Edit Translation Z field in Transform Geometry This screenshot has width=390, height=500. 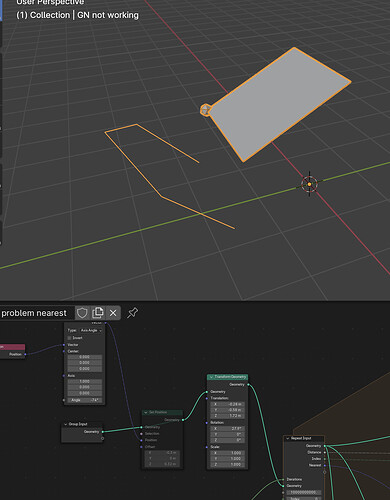coord(228,416)
